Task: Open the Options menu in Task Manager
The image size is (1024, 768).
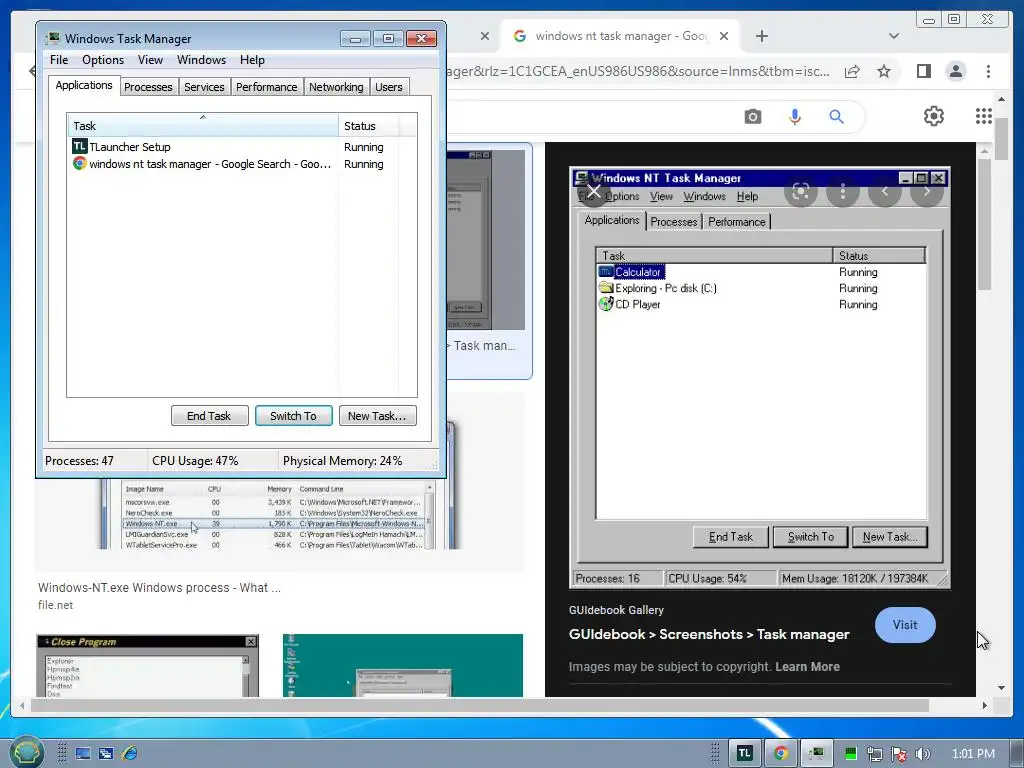Action: [103, 60]
